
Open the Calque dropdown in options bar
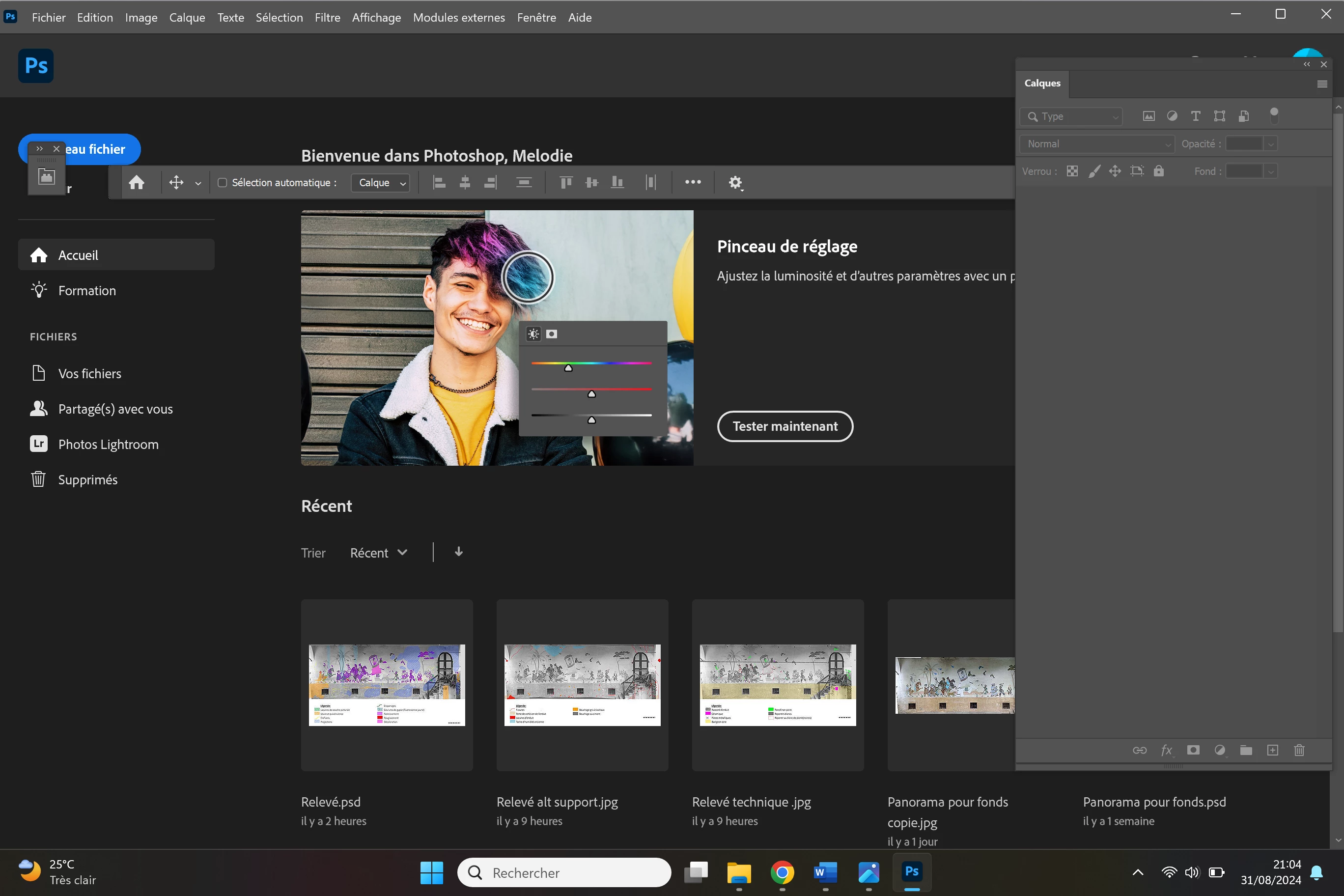pyautogui.click(x=381, y=182)
